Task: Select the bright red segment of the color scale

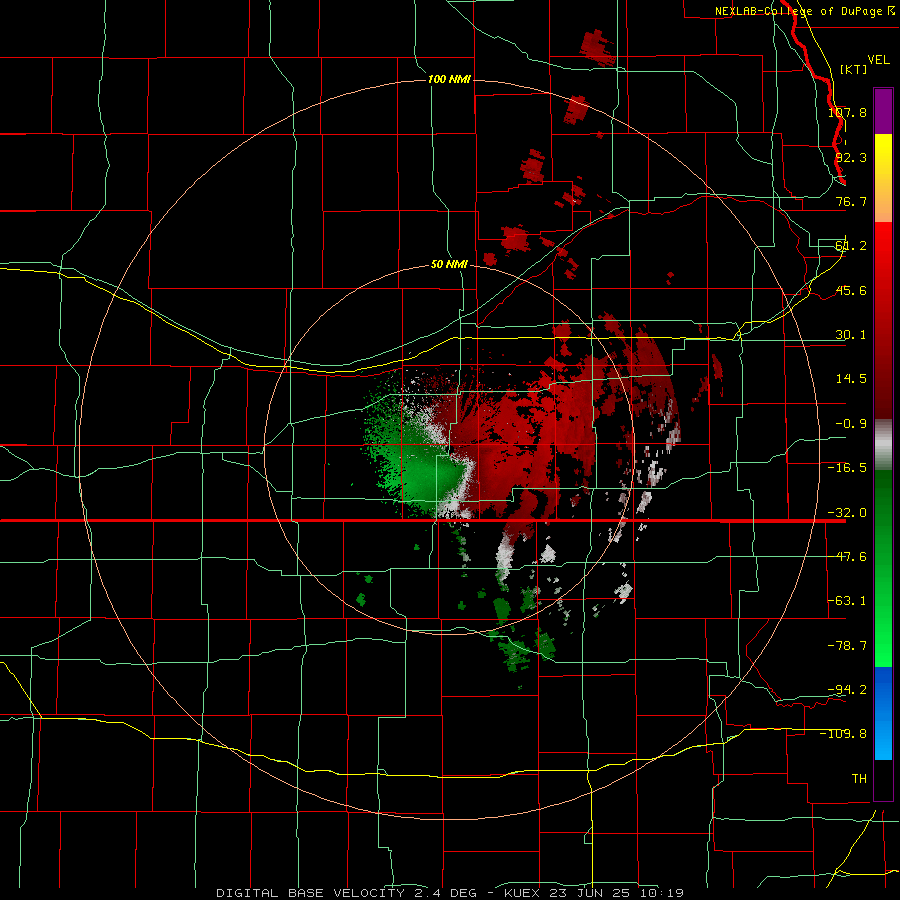Action: 883,320
